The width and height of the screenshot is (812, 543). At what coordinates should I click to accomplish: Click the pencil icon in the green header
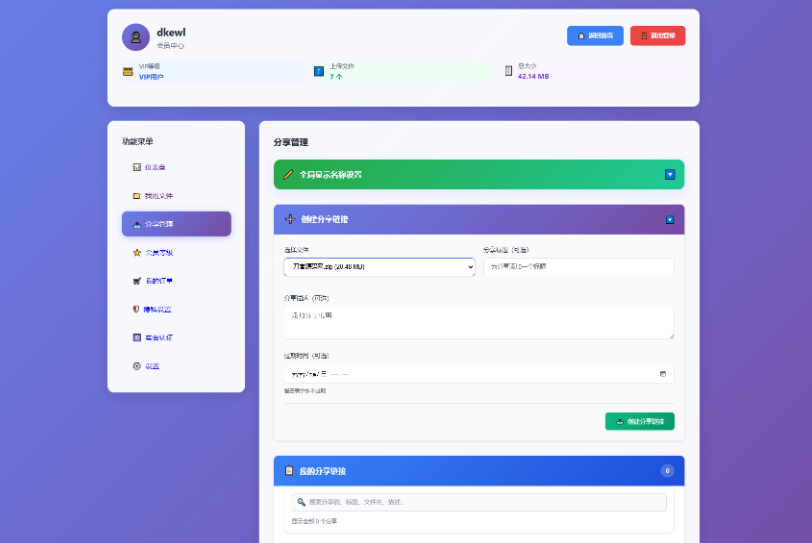[x=288, y=174]
